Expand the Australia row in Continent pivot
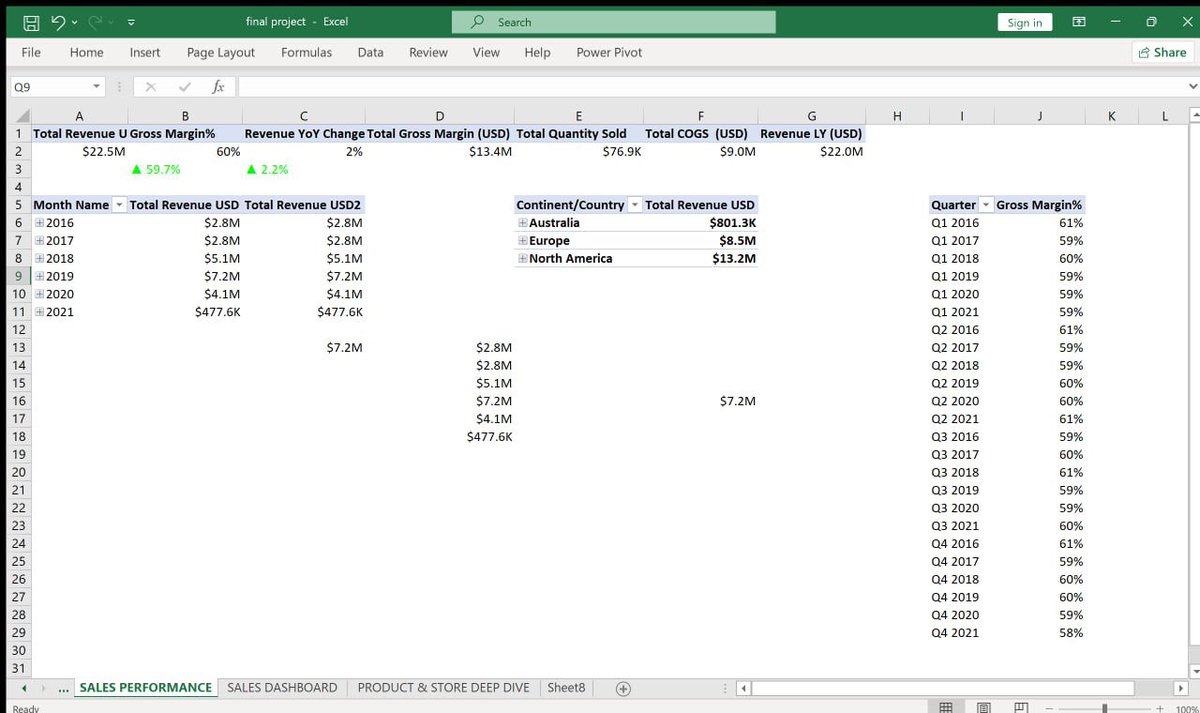The width and height of the screenshot is (1200, 713). click(x=521, y=222)
